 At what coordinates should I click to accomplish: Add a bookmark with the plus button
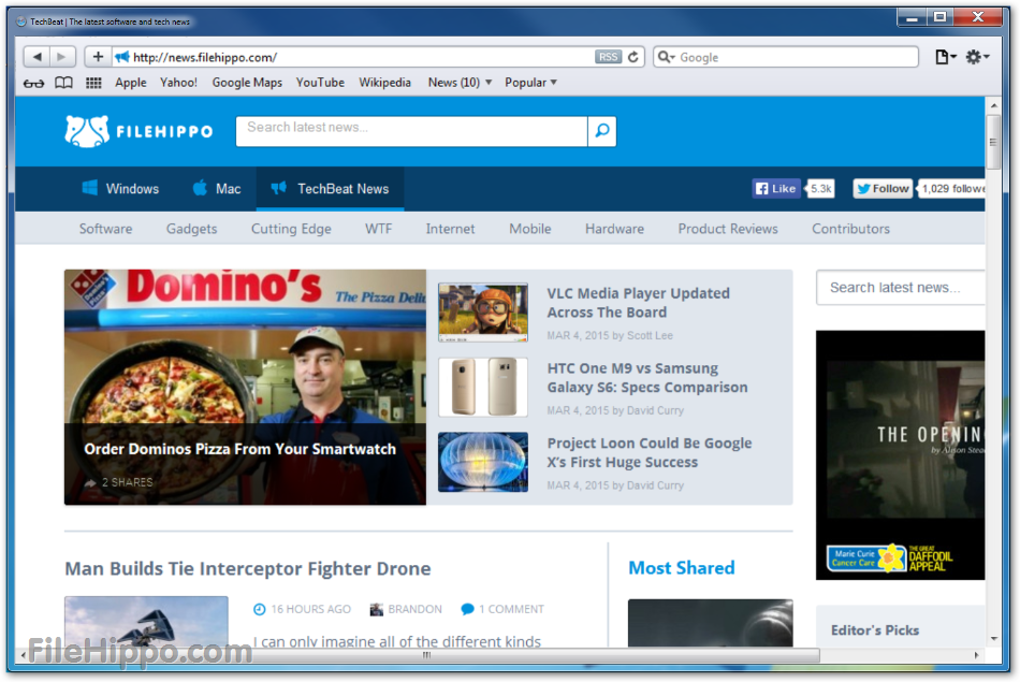98,57
